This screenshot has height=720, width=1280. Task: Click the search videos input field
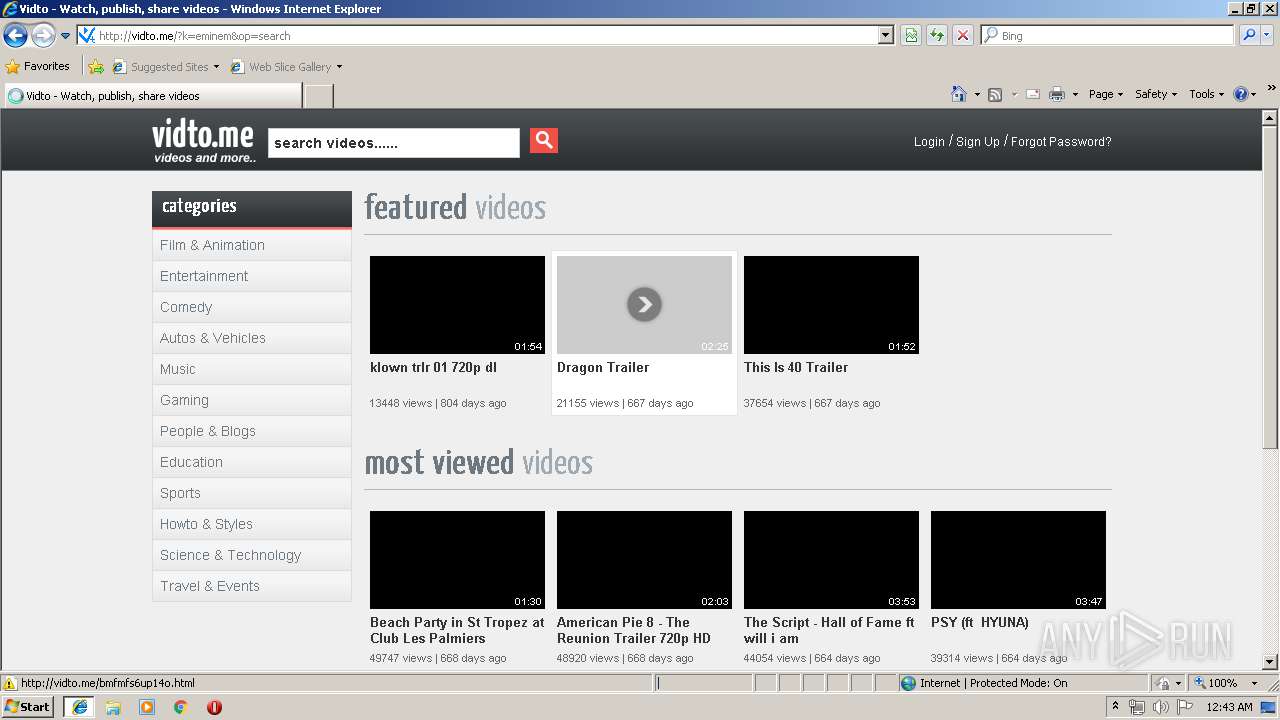394,142
